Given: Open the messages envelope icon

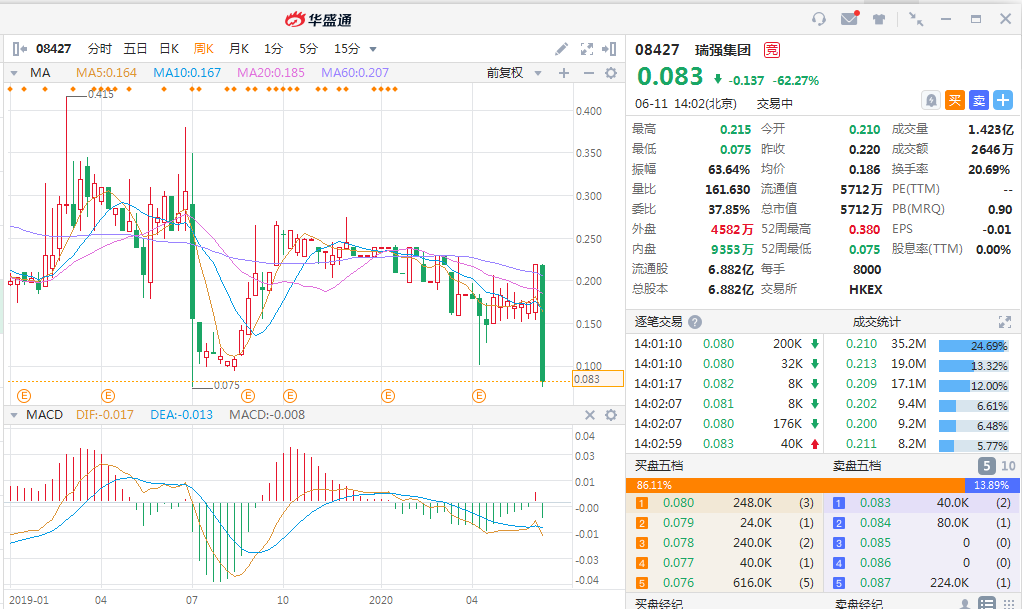Looking at the screenshot, I should tap(849, 19).
